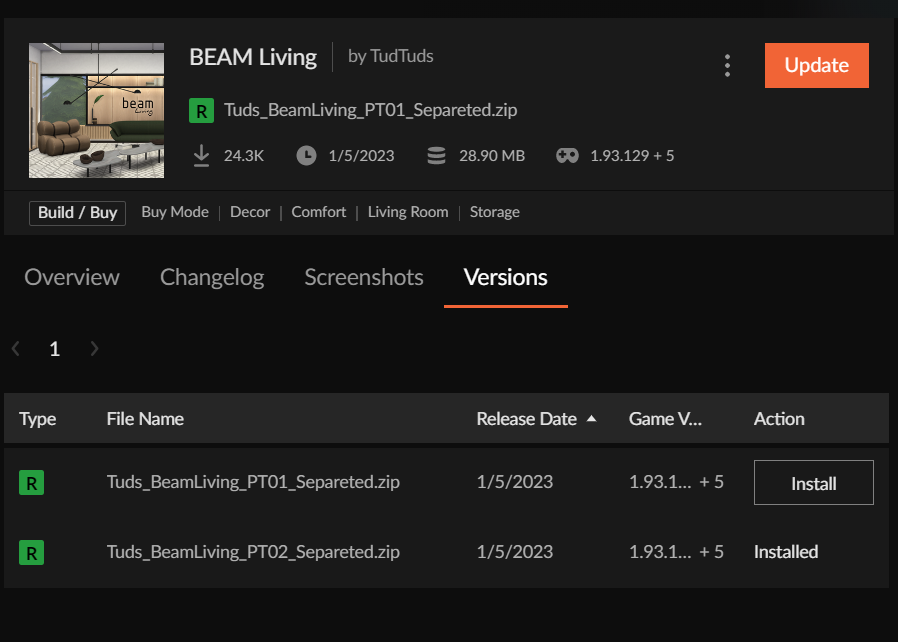
Task: Click the game controller version icon
Action: pyautogui.click(x=567, y=156)
